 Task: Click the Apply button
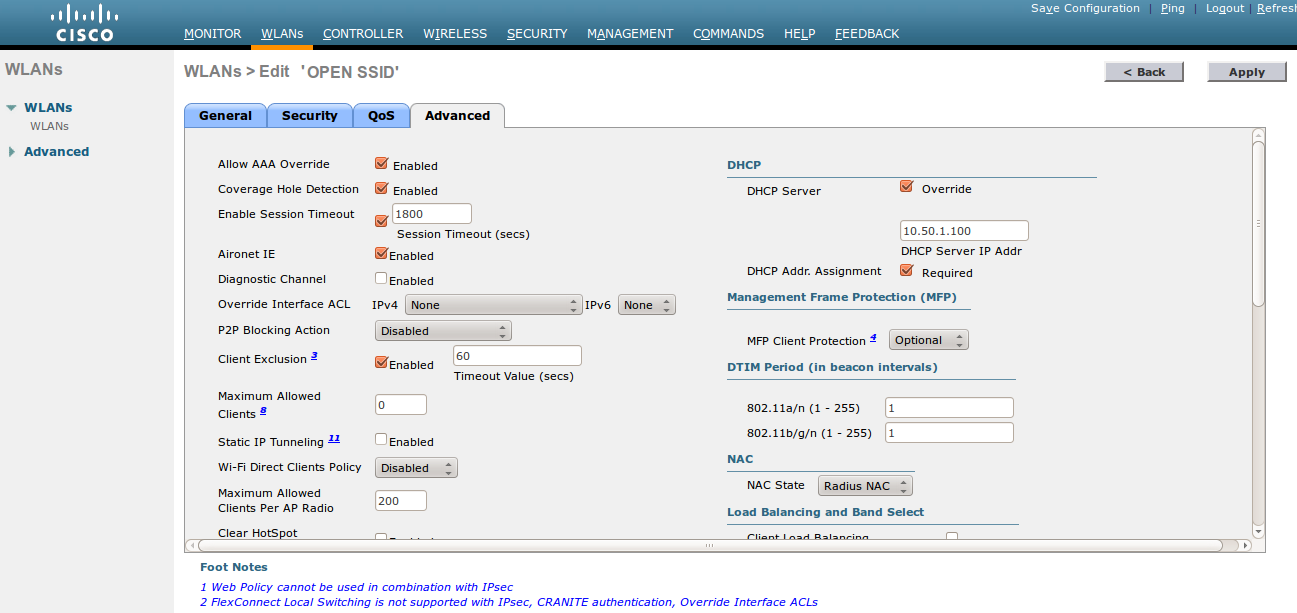point(1246,71)
